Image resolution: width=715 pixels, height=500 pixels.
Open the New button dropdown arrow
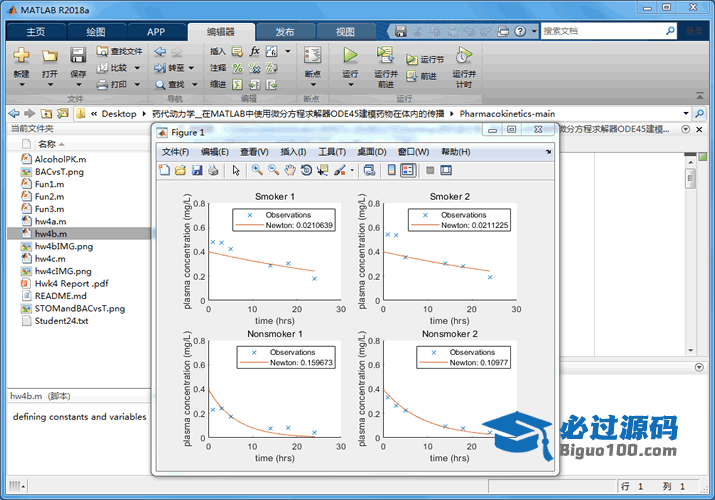pos(21,85)
